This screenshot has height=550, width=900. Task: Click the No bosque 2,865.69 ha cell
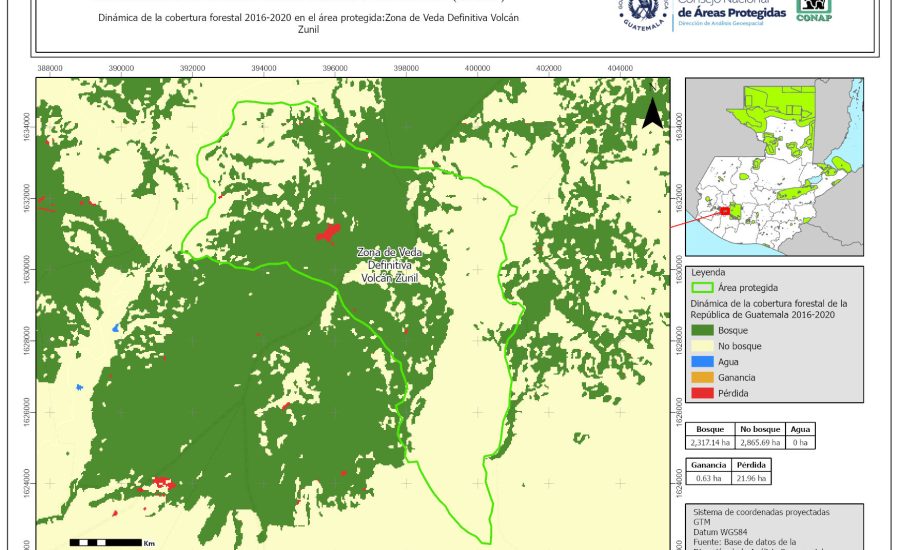coord(760,441)
